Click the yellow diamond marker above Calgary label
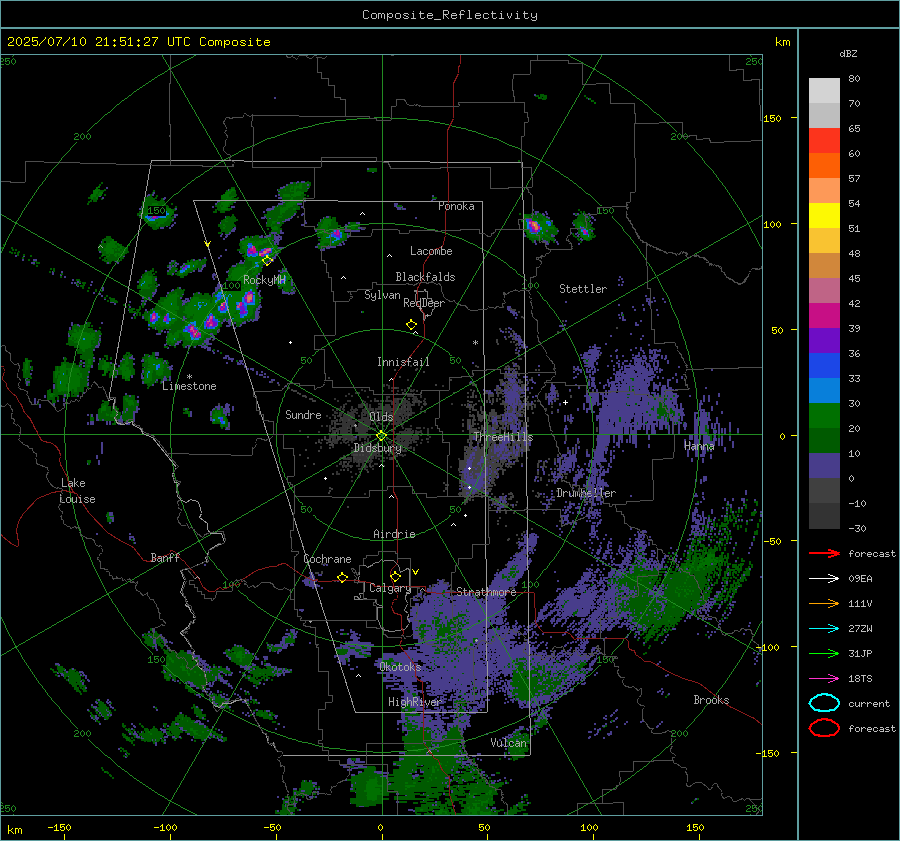The height and width of the screenshot is (841, 900). 395,576
